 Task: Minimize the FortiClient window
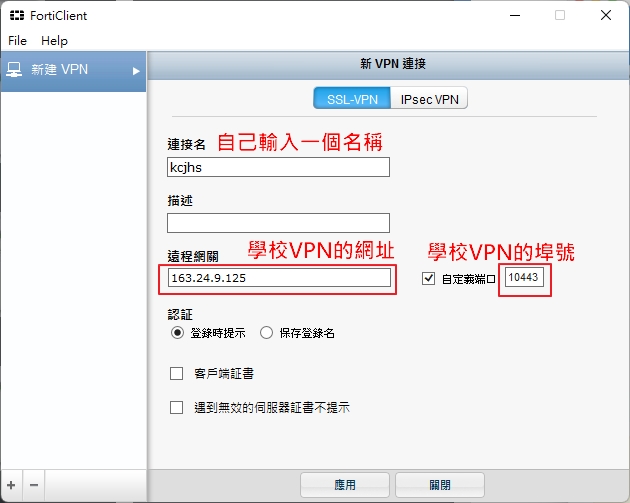click(515, 15)
